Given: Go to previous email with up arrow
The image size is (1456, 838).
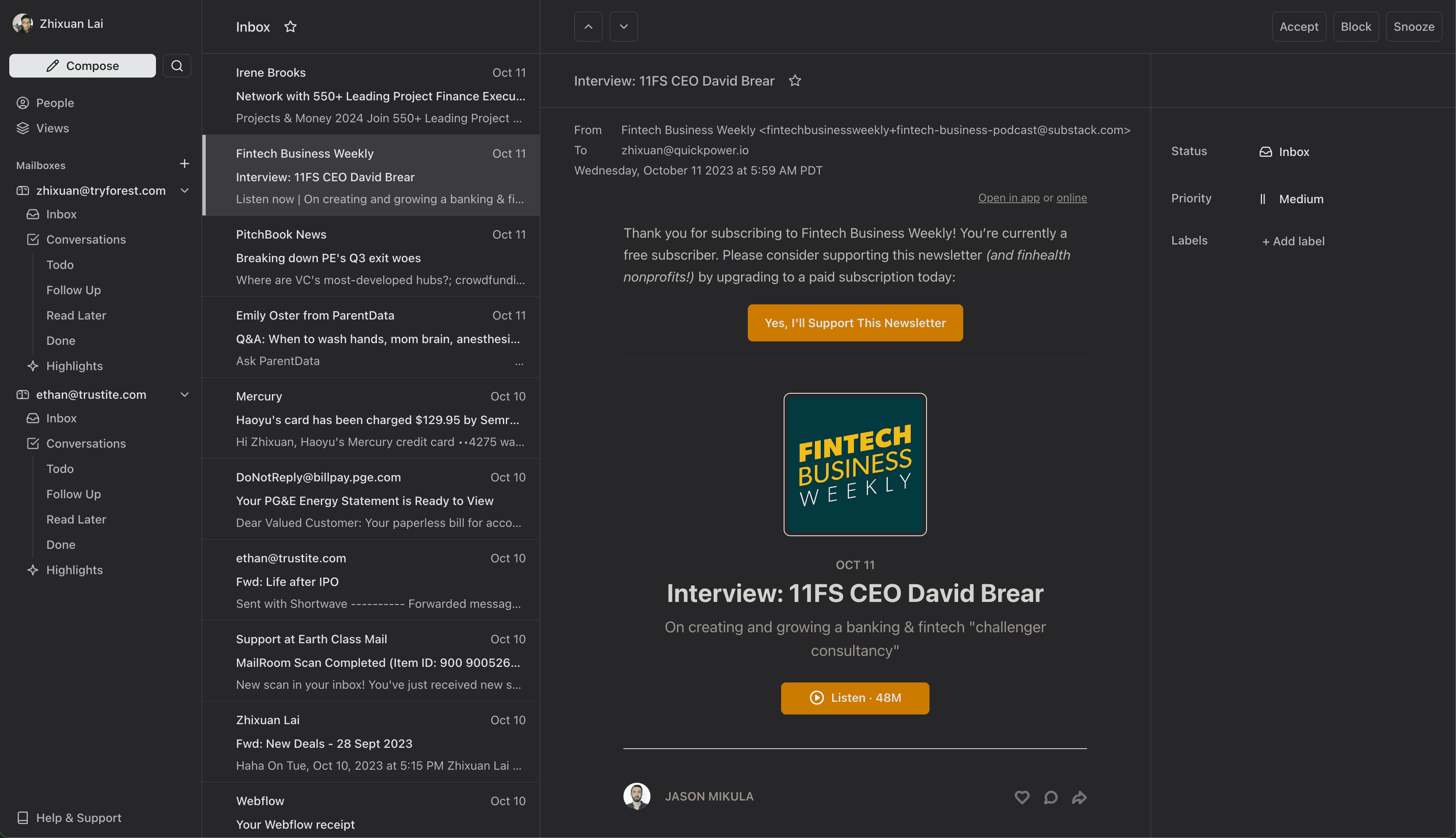Looking at the screenshot, I should click(x=588, y=27).
